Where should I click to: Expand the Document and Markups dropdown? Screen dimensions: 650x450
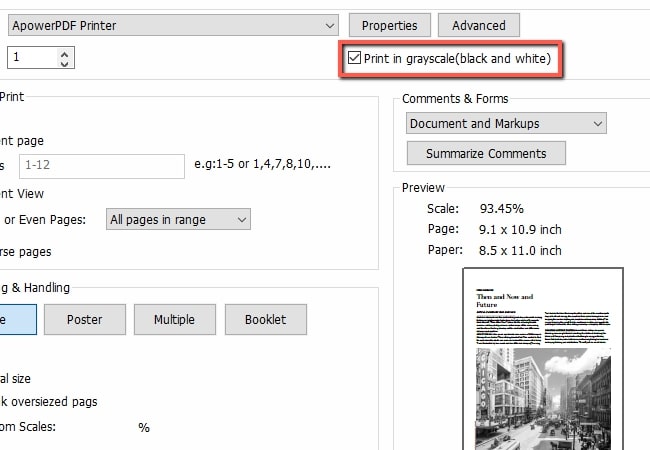tap(506, 123)
